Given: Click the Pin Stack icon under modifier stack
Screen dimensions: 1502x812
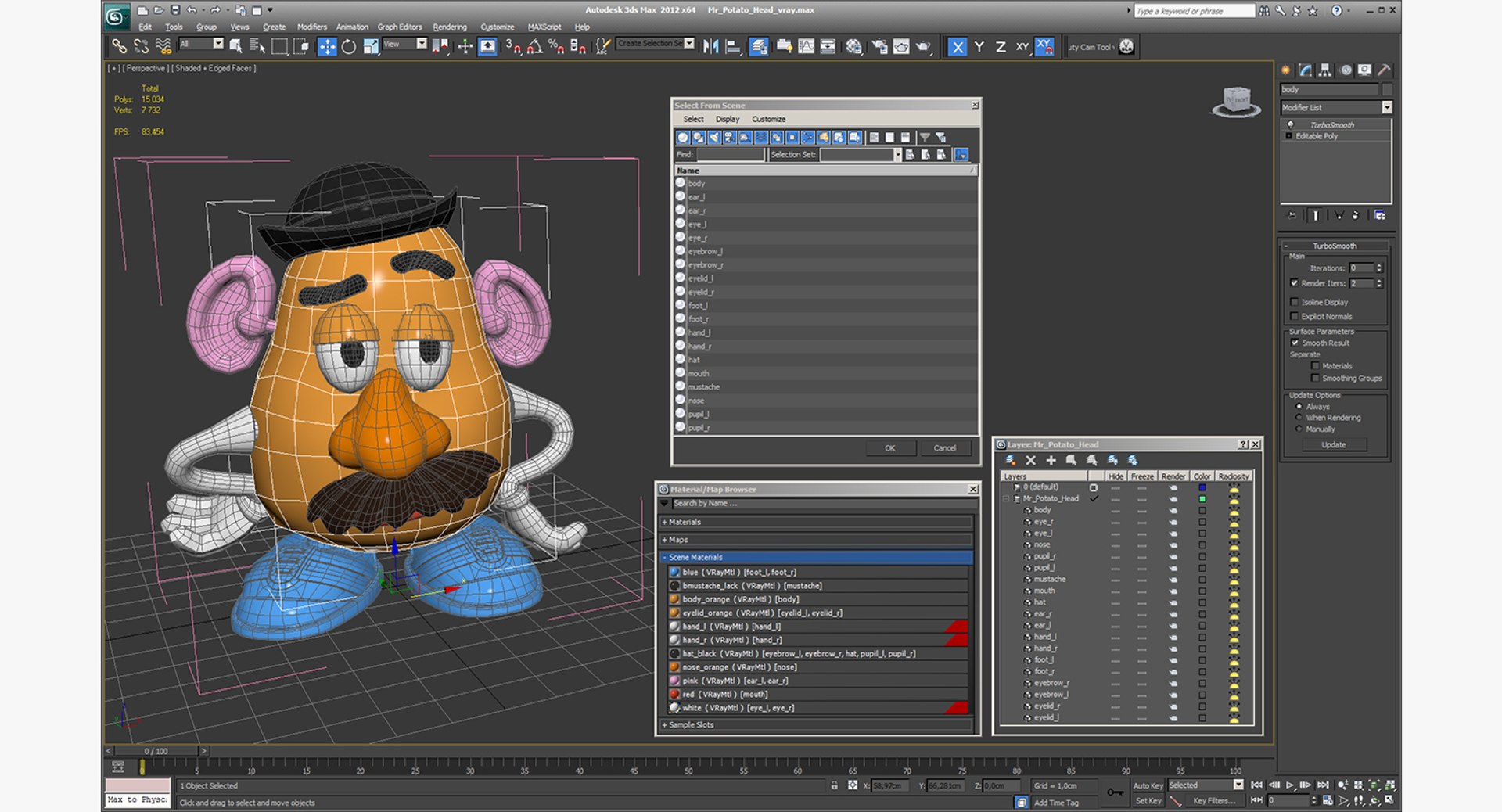Looking at the screenshot, I should 1292,215.
